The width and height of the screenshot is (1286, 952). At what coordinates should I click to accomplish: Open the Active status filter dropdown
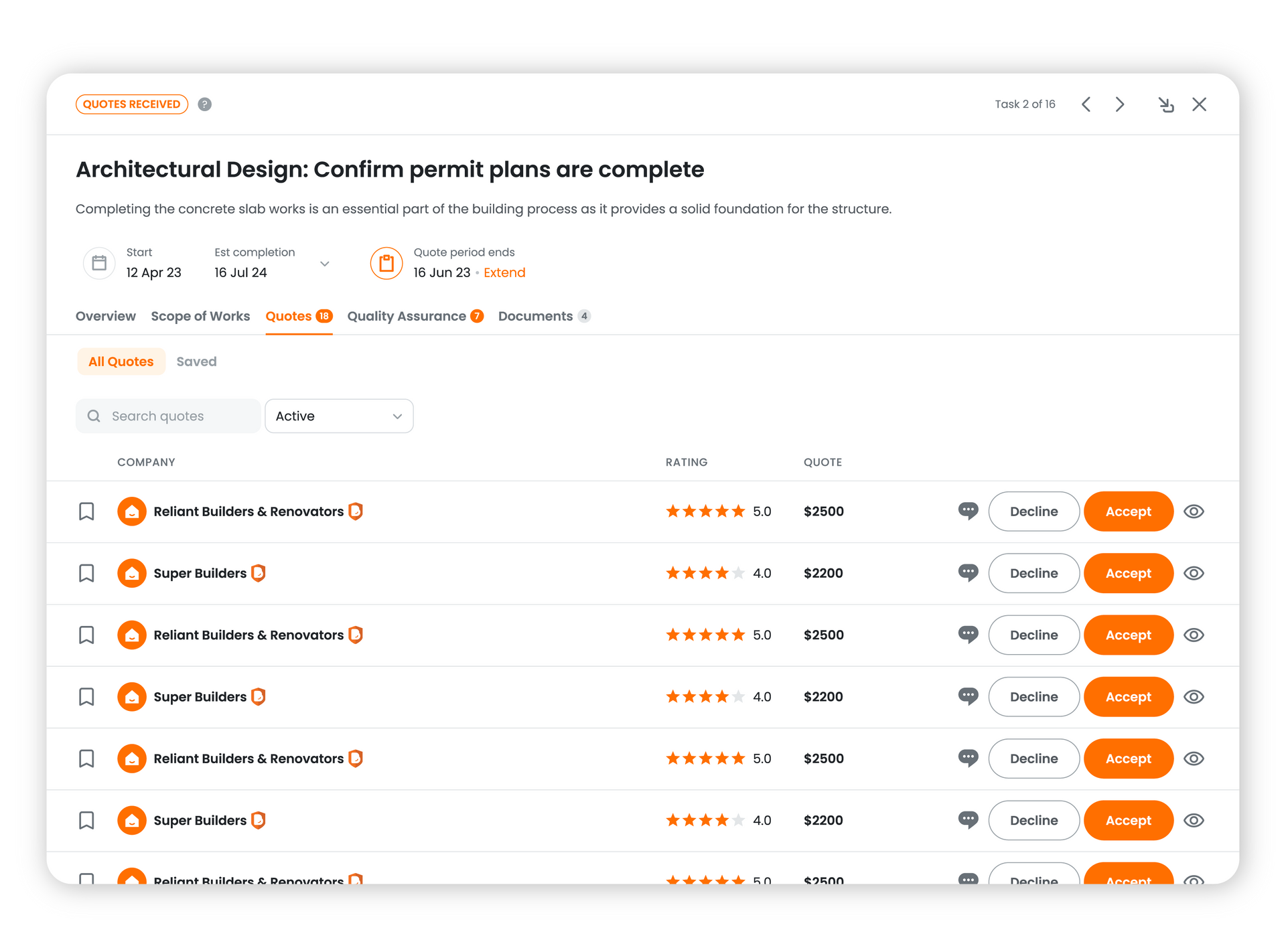[339, 416]
